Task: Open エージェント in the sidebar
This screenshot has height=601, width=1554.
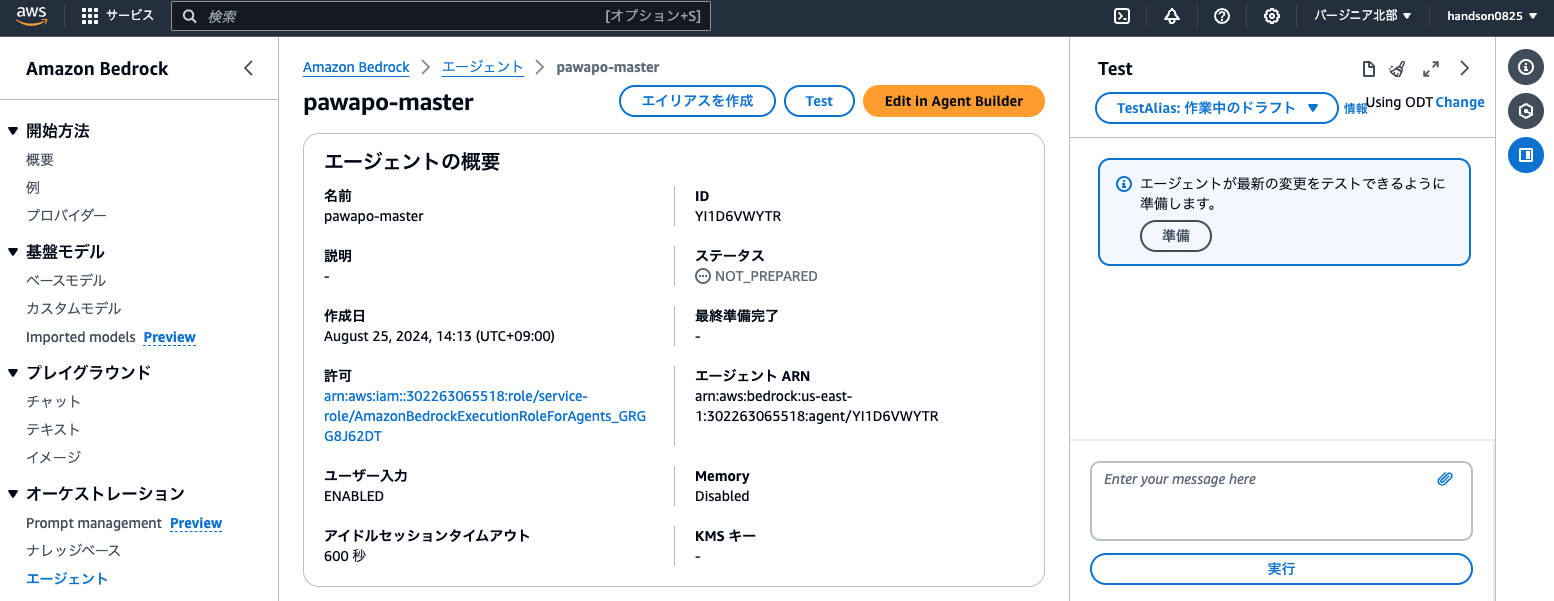Action: coord(67,579)
